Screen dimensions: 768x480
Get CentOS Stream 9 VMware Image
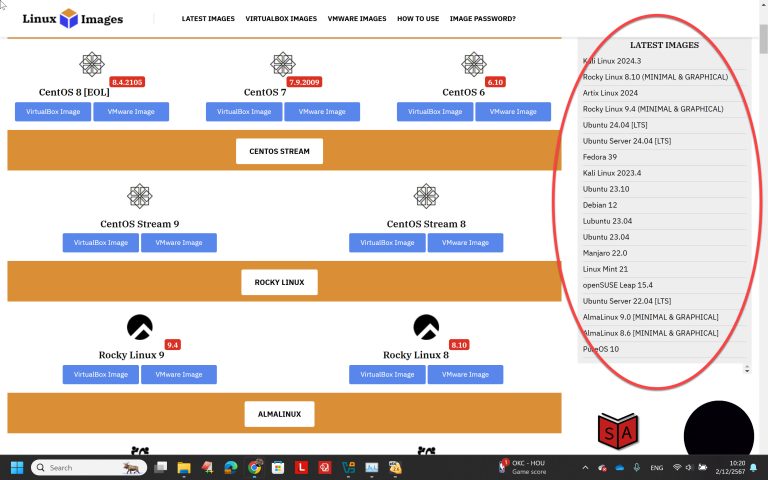click(x=179, y=242)
